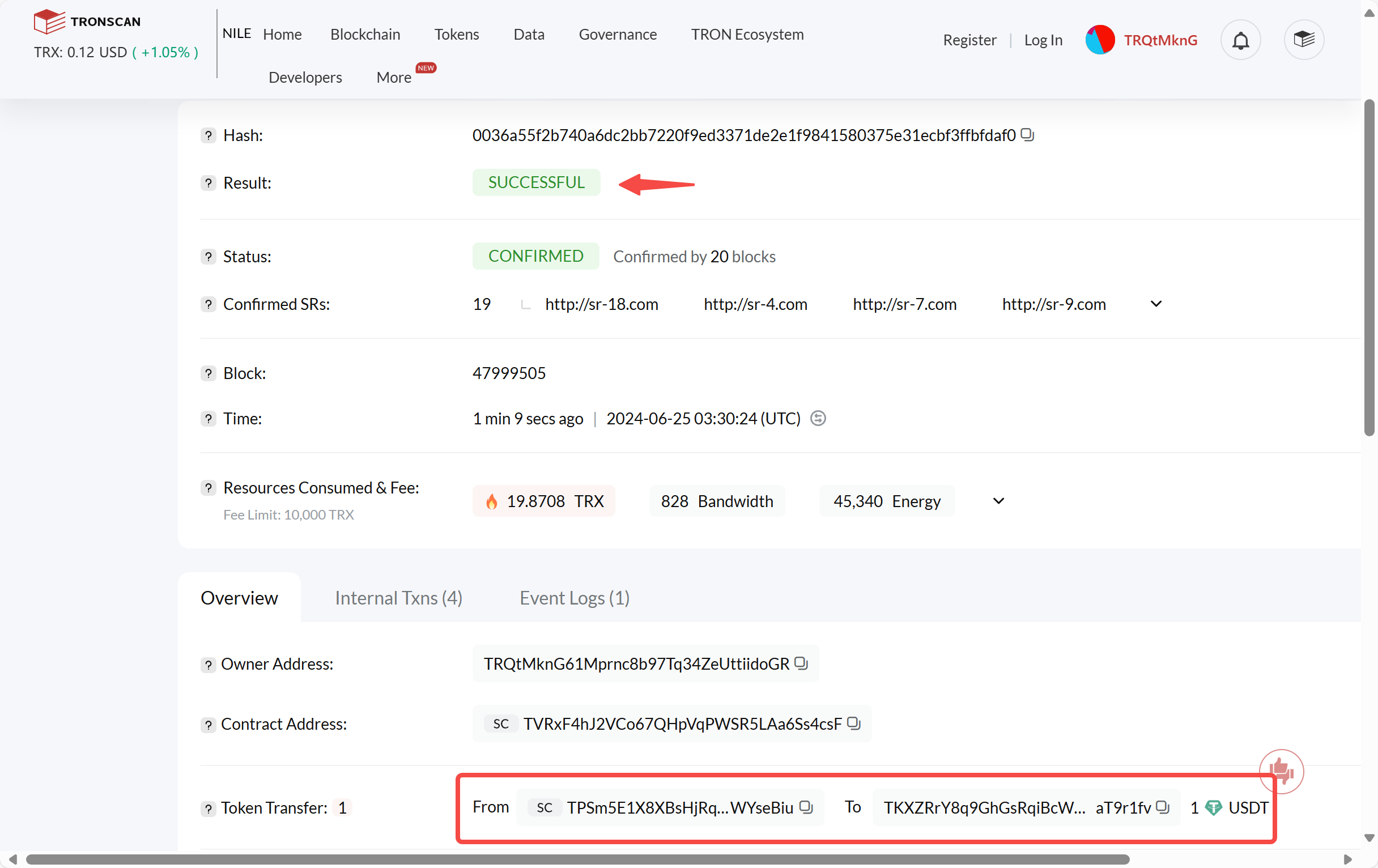Image resolution: width=1378 pixels, height=868 pixels.
Task: Open To address TKXZRrY8q9GhGsRqiBcW...aT9r1fv
Action: [x=1017, y=807]
